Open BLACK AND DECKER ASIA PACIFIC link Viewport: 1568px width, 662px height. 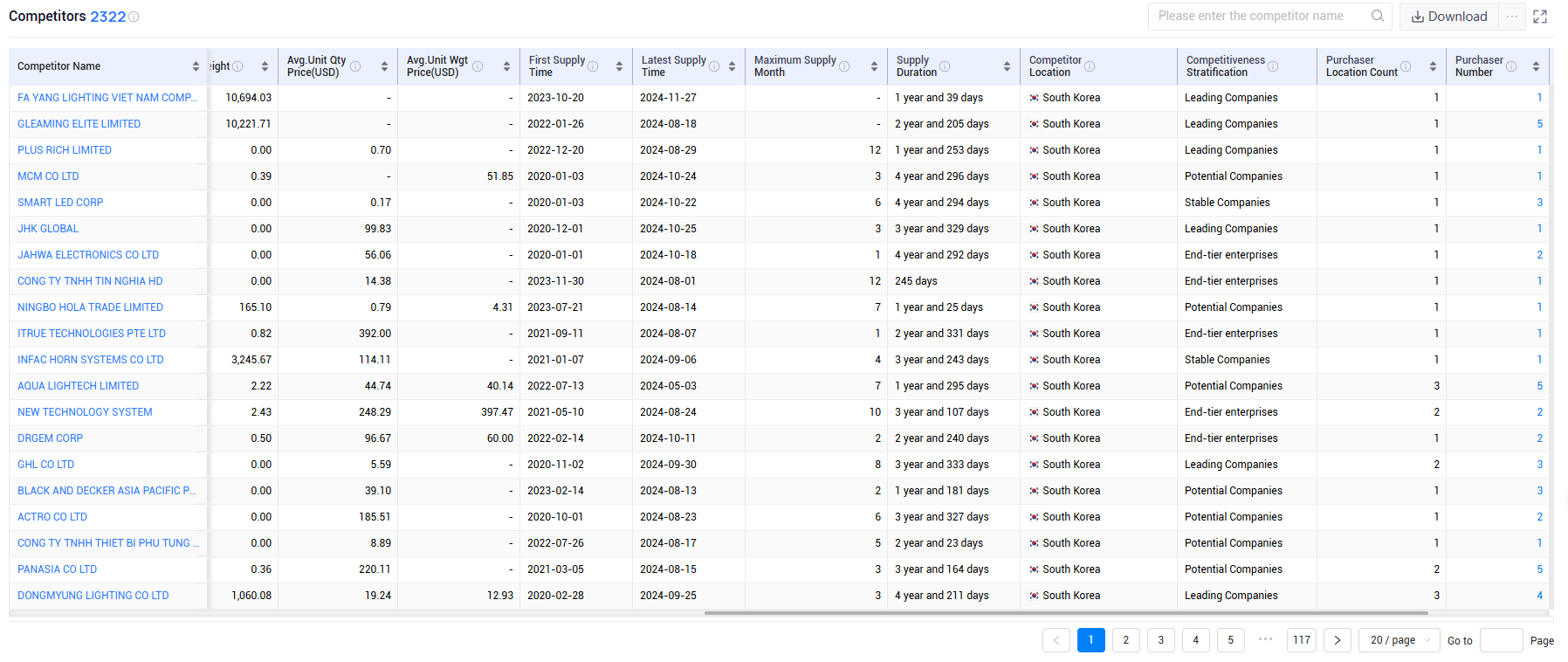pos(107,491)
